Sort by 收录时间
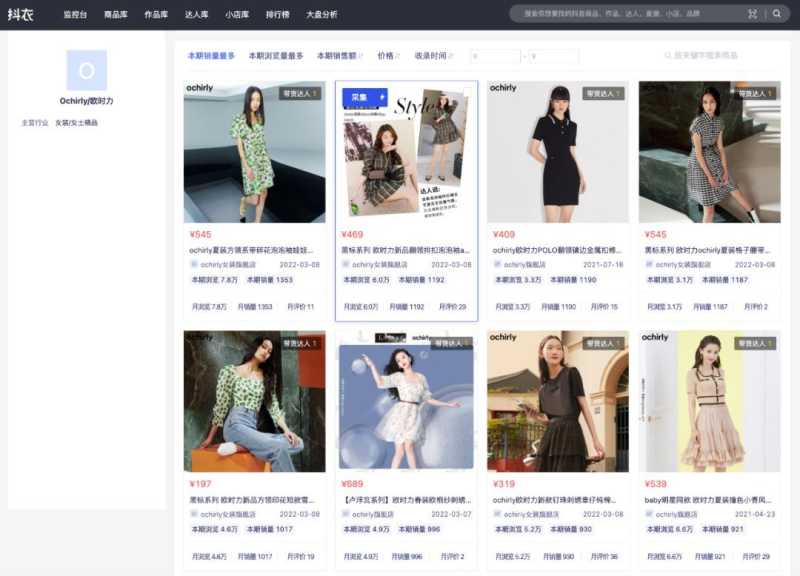Image resolution: width=800 pixels, height=576 pixels. pos(433,56)
